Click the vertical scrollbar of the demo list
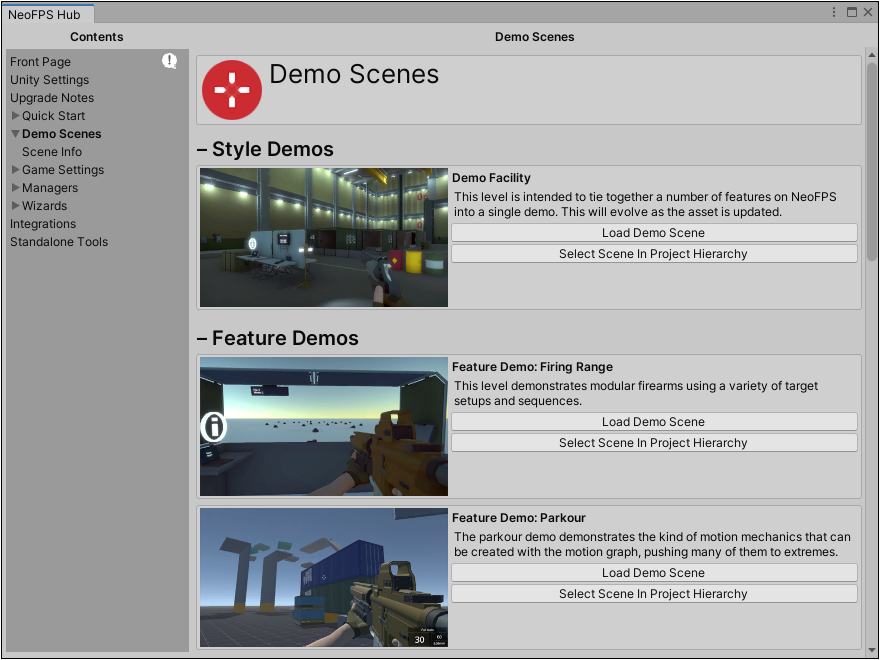Viewport: 880px width, 660px height. point(871,160)
